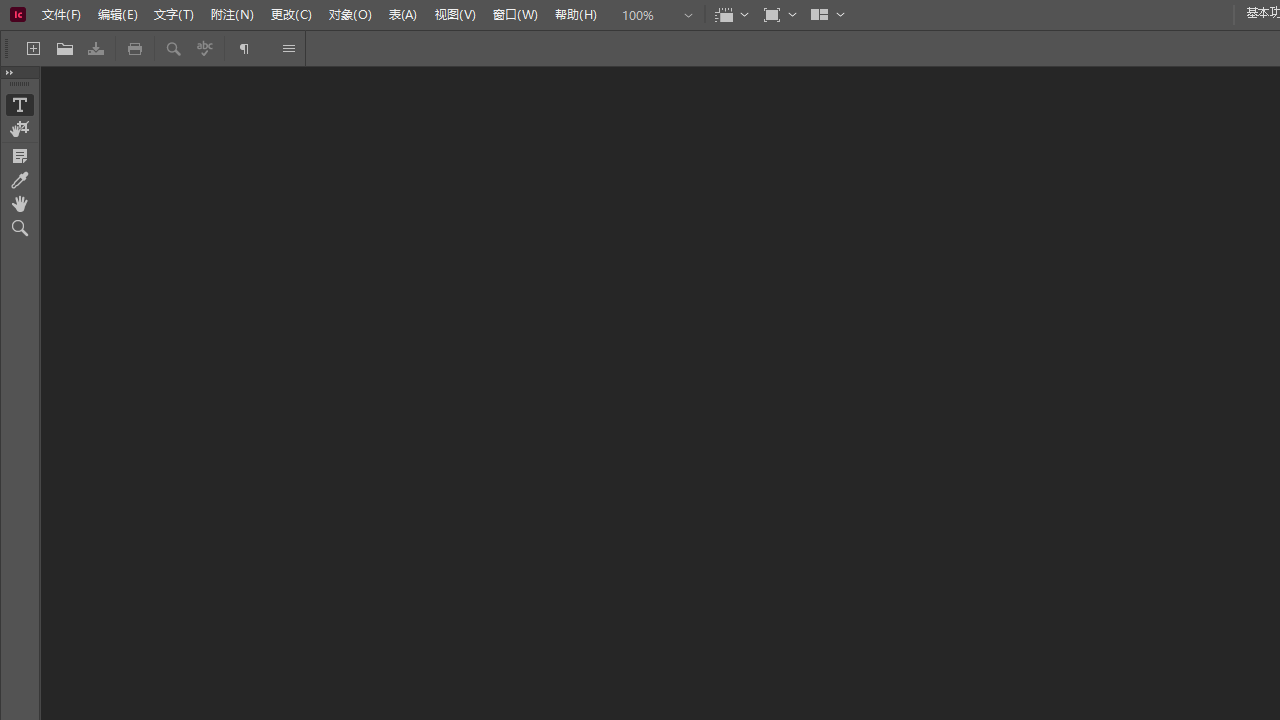1280x720 pixels.
Task: Toggle hidden characters pilcrow icon
Action: click(x=244, y=49)
